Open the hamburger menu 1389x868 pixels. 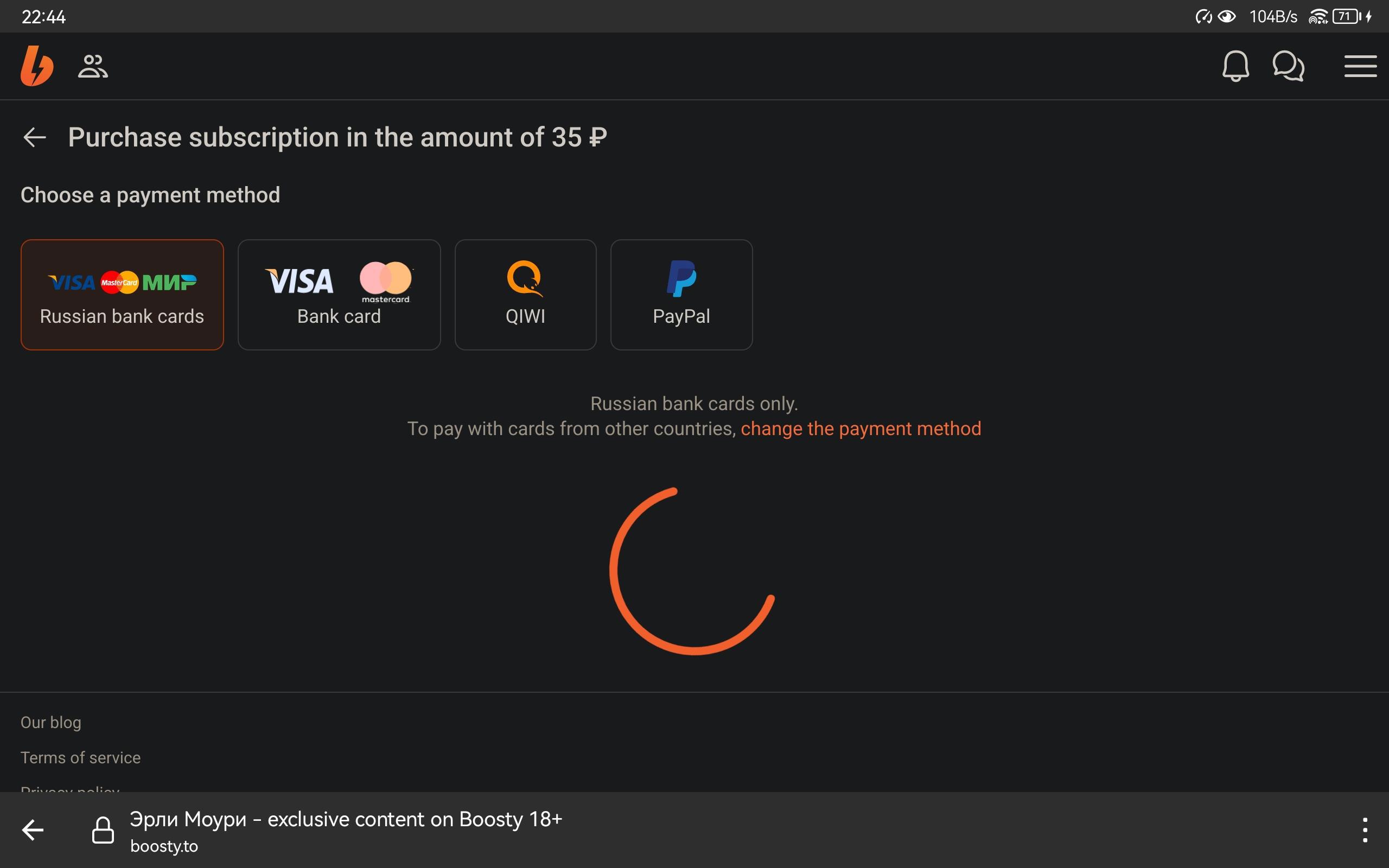pyautogui.click(x=1360, y=66)
